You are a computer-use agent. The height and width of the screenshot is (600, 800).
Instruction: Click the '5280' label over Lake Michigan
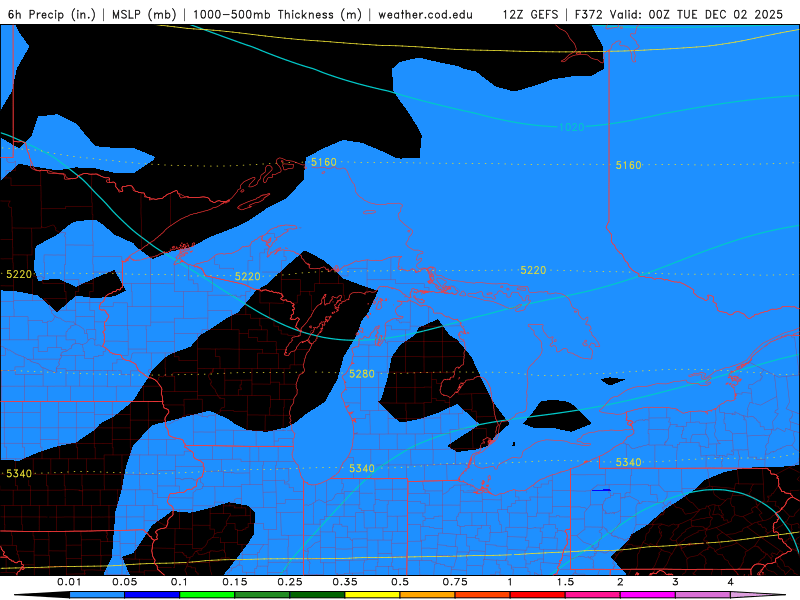[362, 374]
